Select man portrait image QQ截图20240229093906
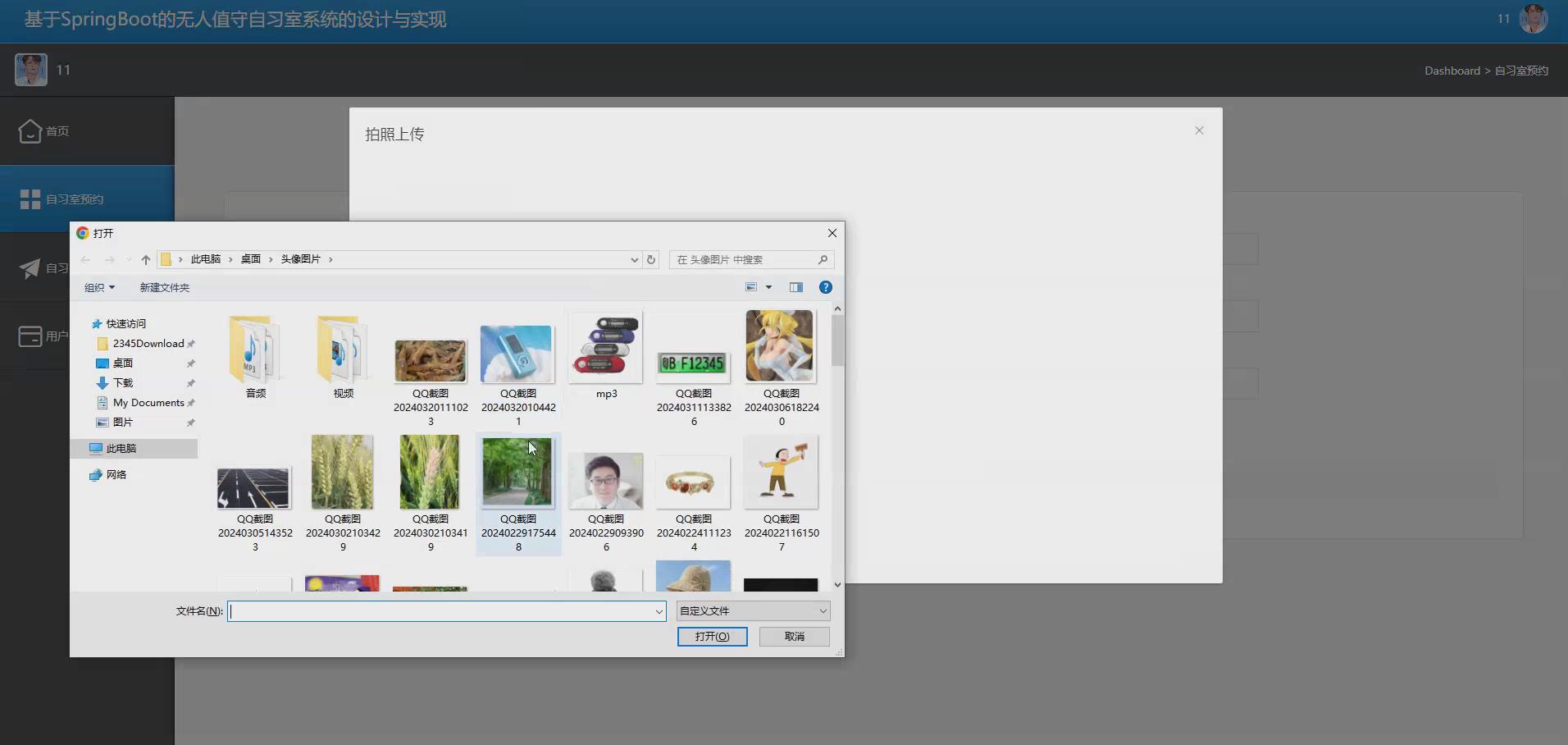This screenshot has height=745, width=1568. [x=606, y=481]
